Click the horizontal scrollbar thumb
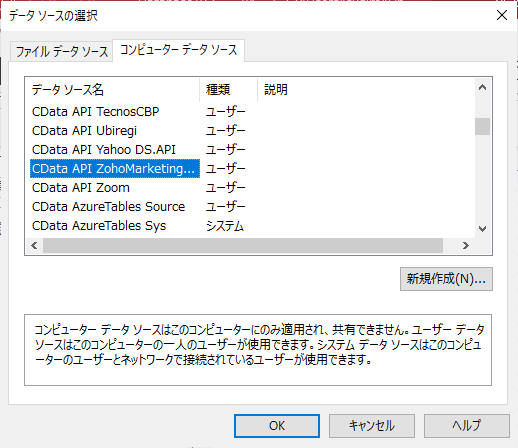The image size is (518, 448). (243, 246)
